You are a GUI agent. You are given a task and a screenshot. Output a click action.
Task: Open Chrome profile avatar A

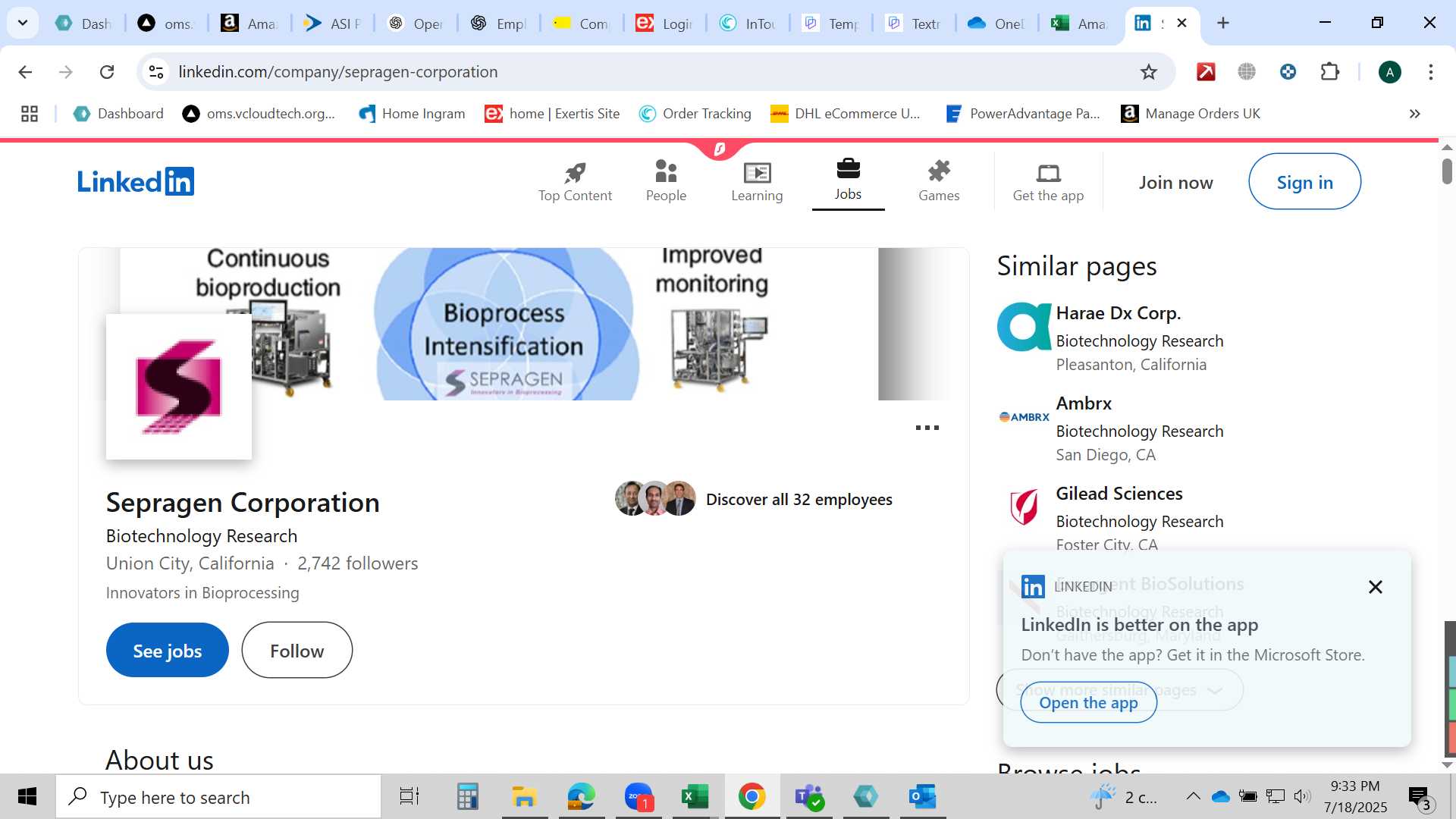click(1389, 72)
